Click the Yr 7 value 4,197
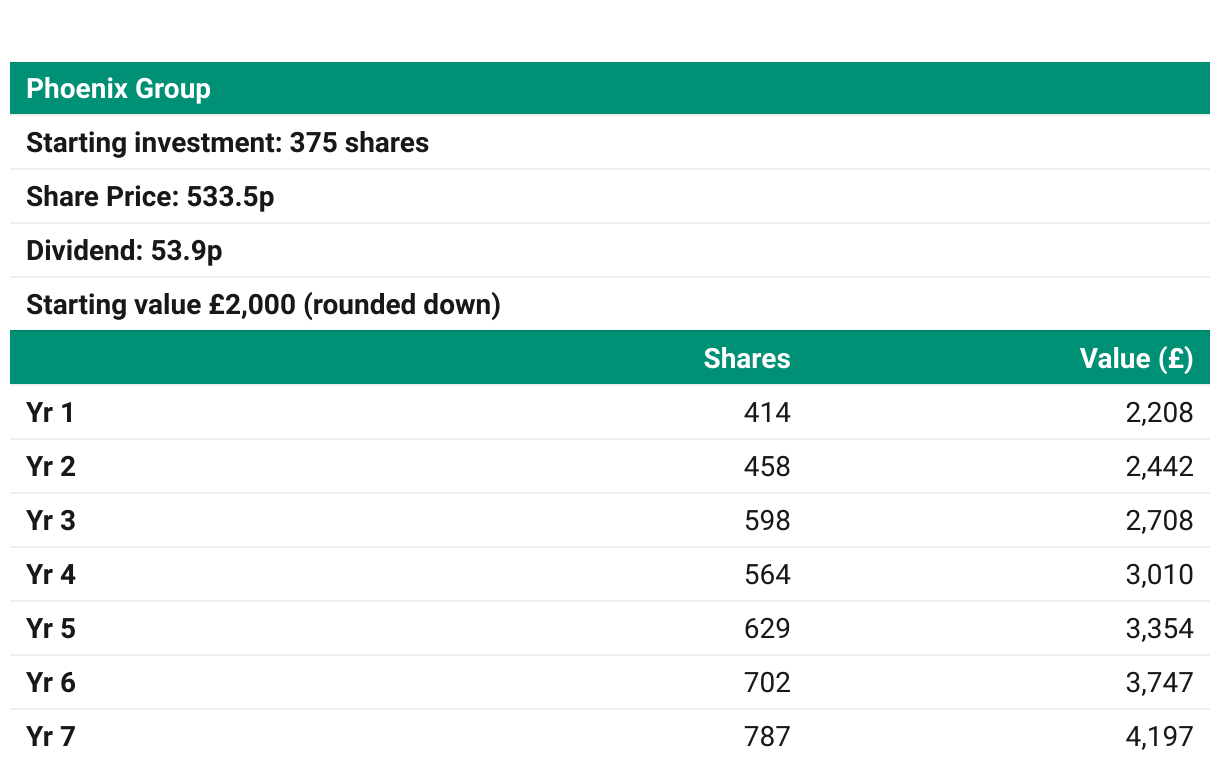The width and height of the screenshot is (1220, 772). coord(1159,736)
